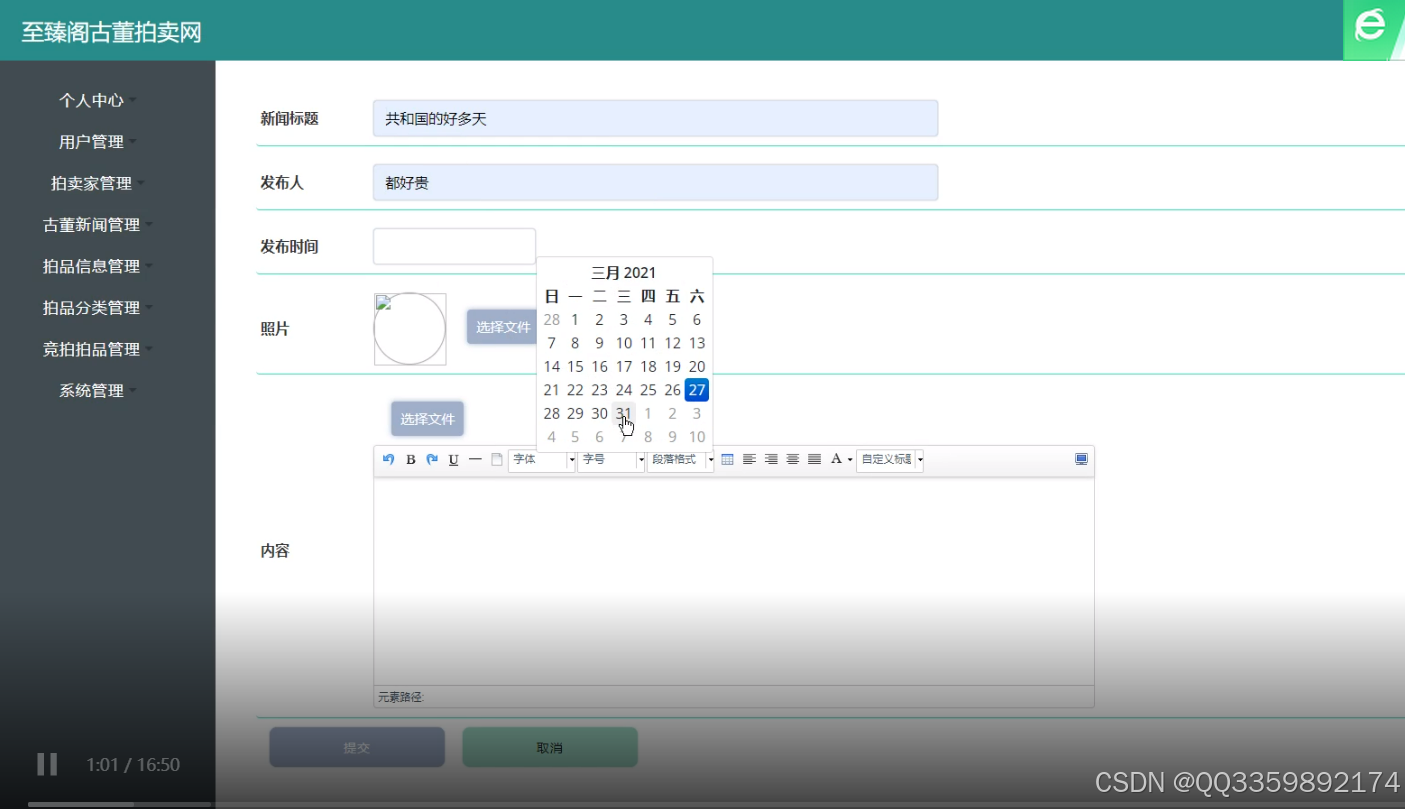The height and width of the screenshot is (809, 1405).
Task: Select date 12 in calendar
Action: click(673, 343)
